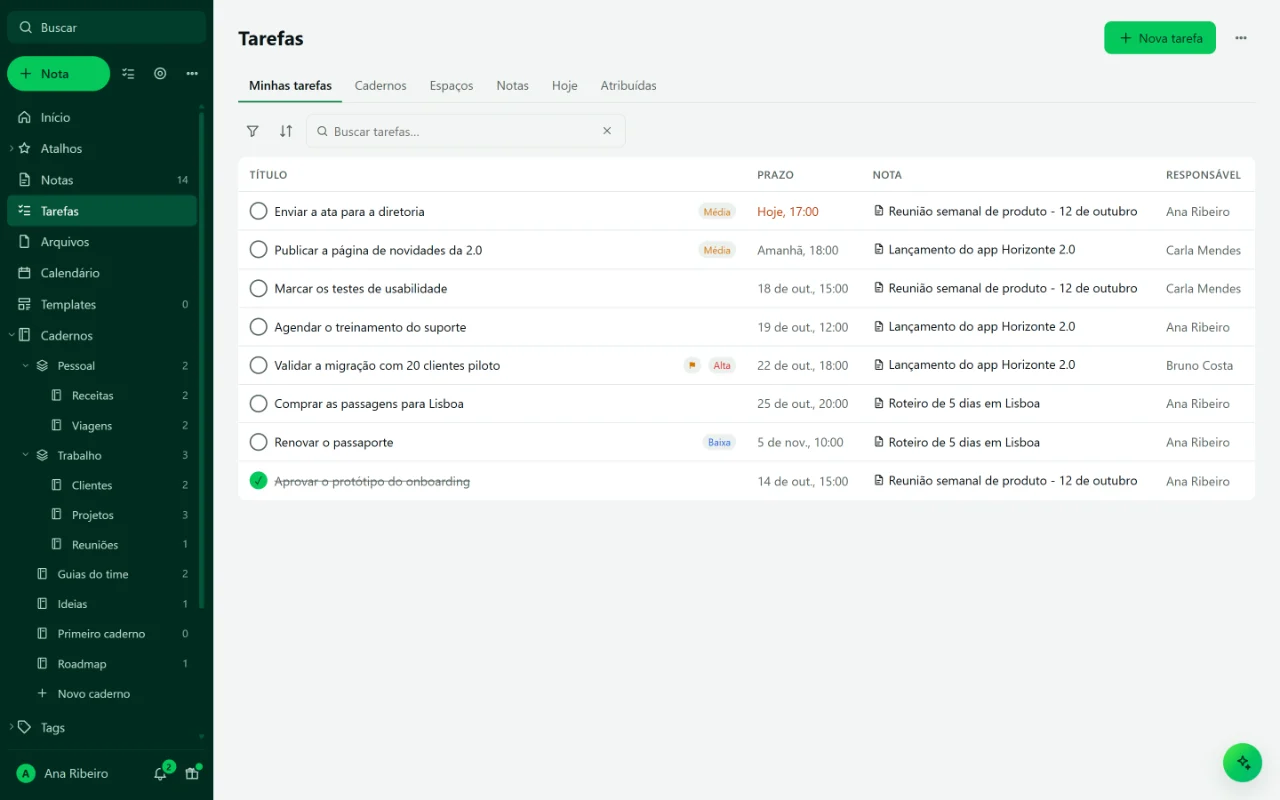Open Templates in the sidebar
This screenshot has width=1280, height=800.
pyautogui.click(x=102, y=304)
